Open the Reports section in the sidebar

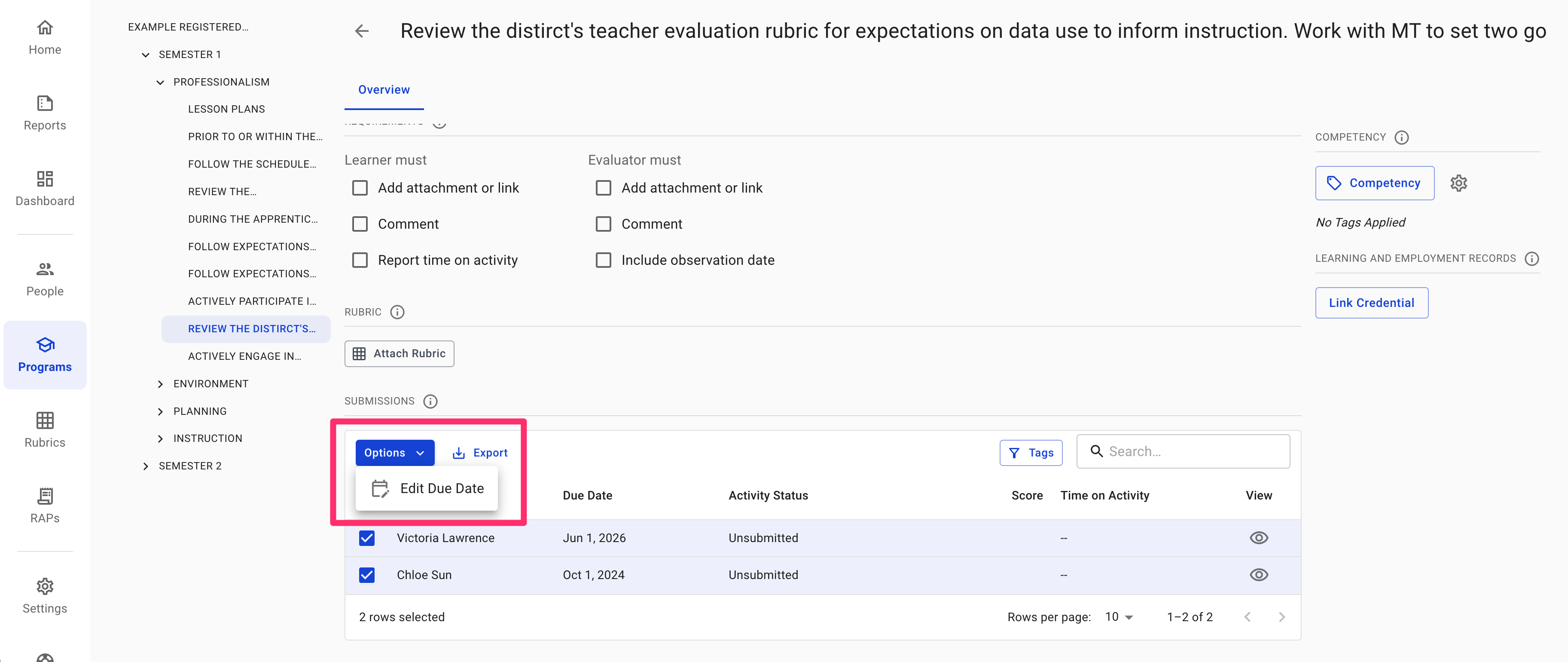point(44,113)
